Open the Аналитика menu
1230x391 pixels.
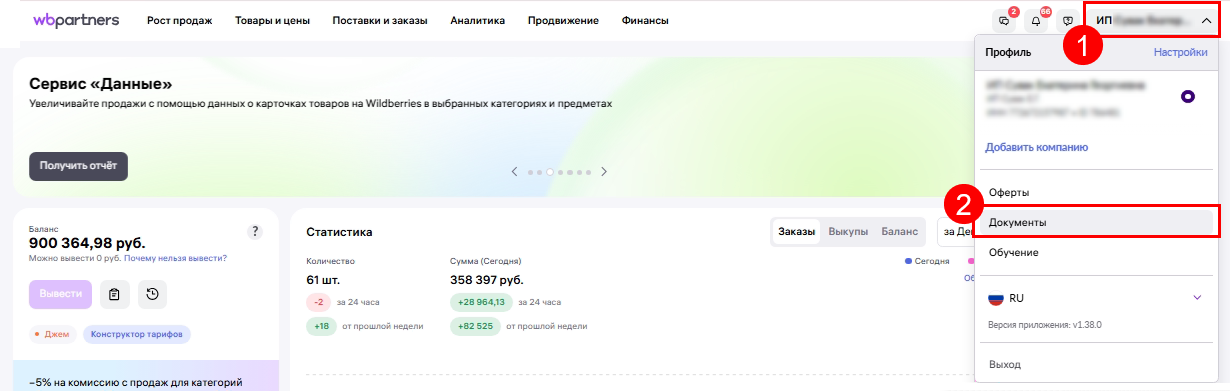click(477, 21)
